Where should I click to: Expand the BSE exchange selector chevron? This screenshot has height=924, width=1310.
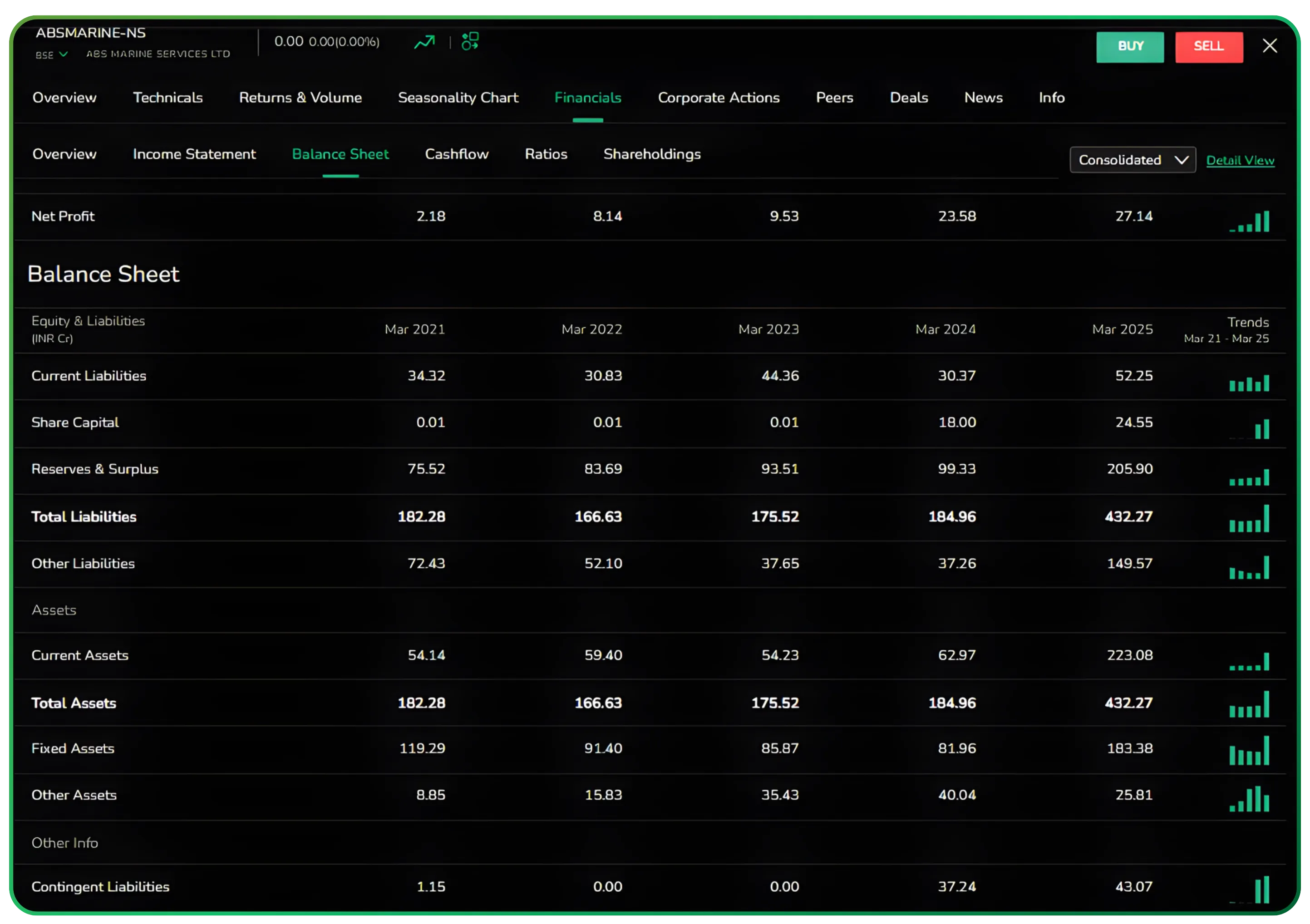click(x=64, y=55)
